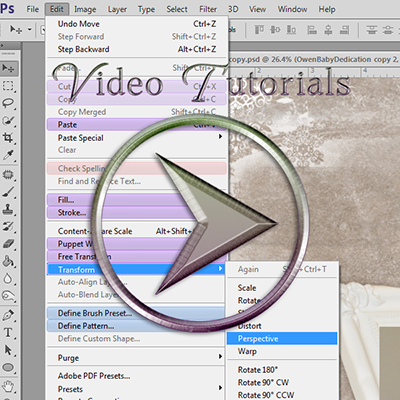Open the Layer menu
This screenshot has height=400, width=400.
117,9
